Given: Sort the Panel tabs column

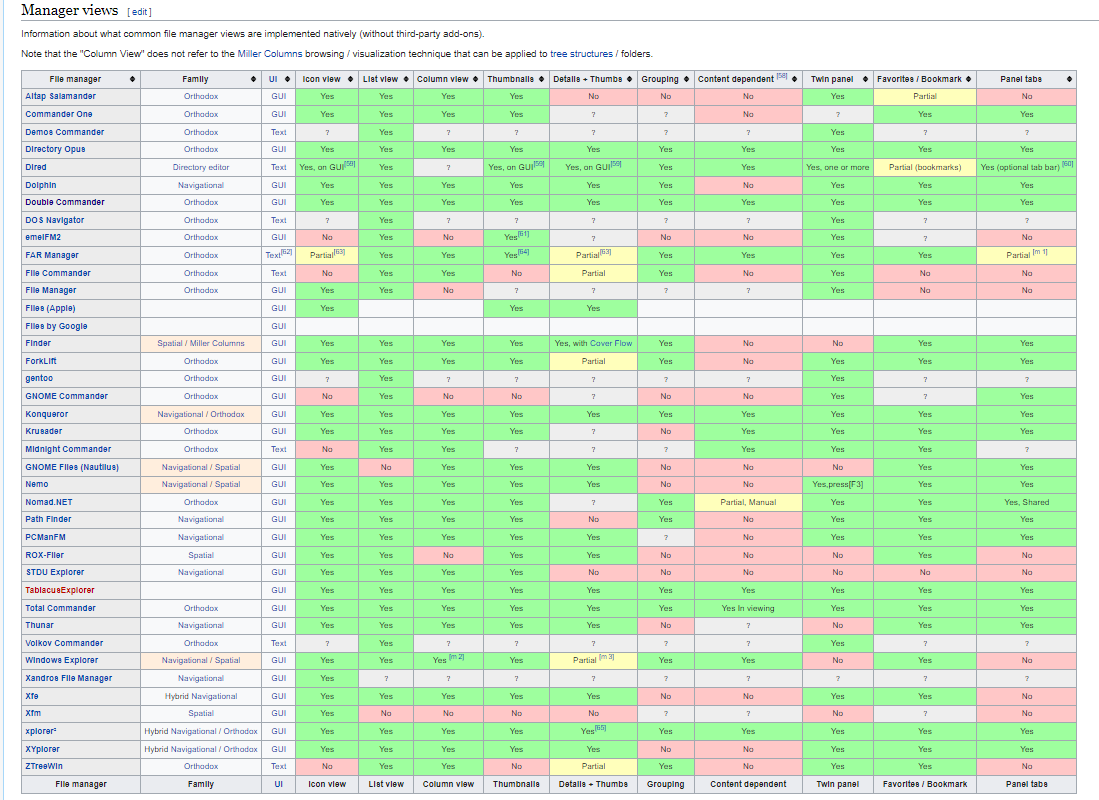Looking at the screenshot, I should (1070, 79).
